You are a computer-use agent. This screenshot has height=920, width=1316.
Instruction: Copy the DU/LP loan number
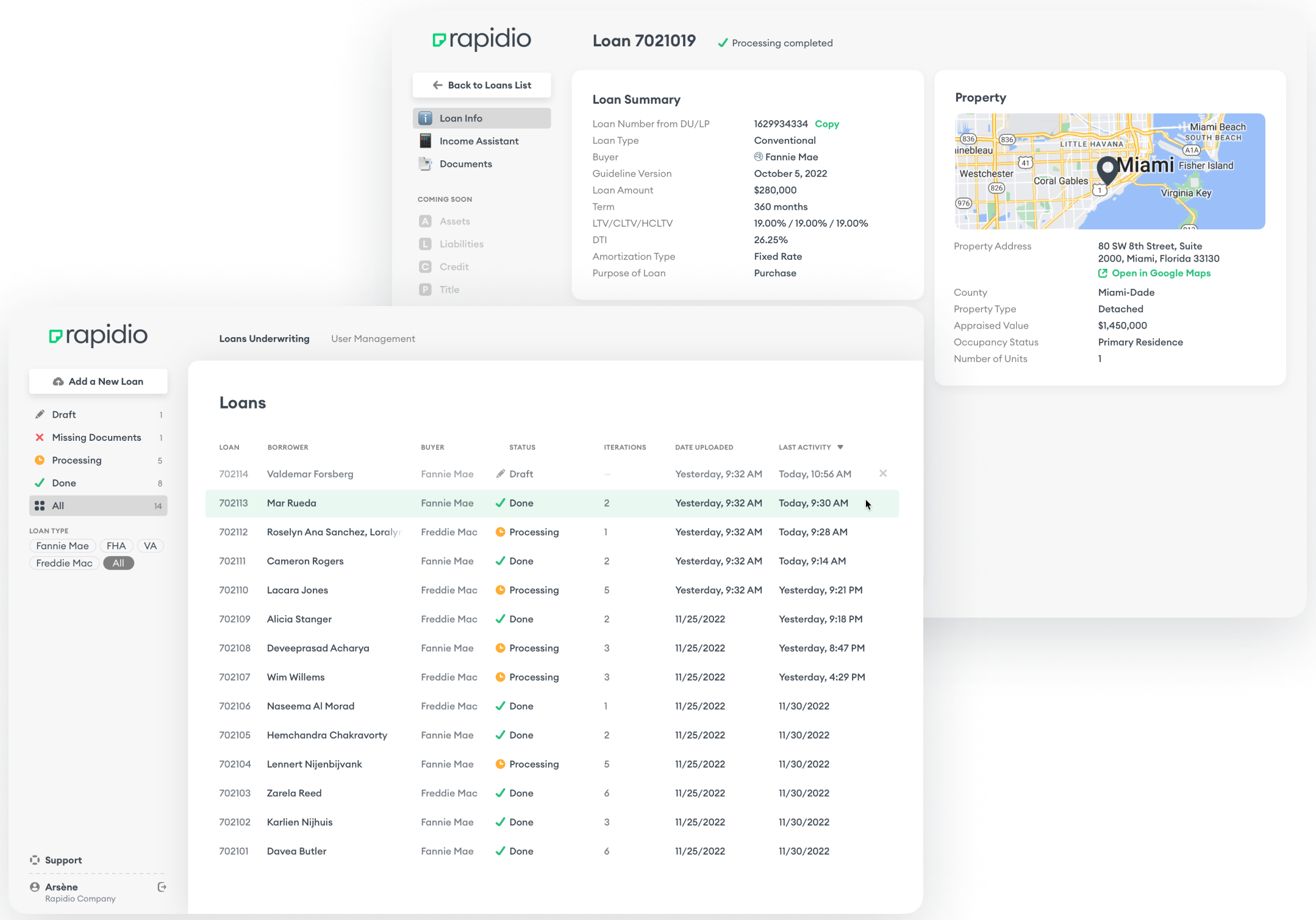tap(827, 124)
